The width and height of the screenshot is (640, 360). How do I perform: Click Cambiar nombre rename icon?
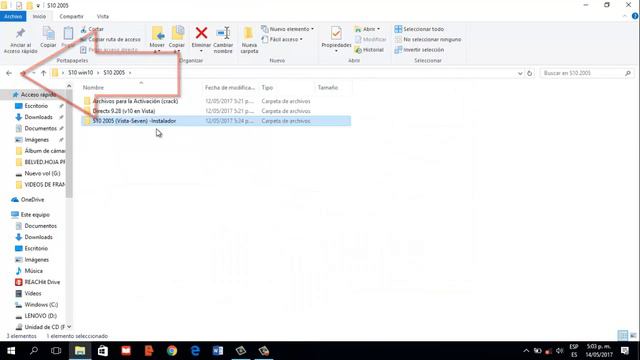point(223,40)
